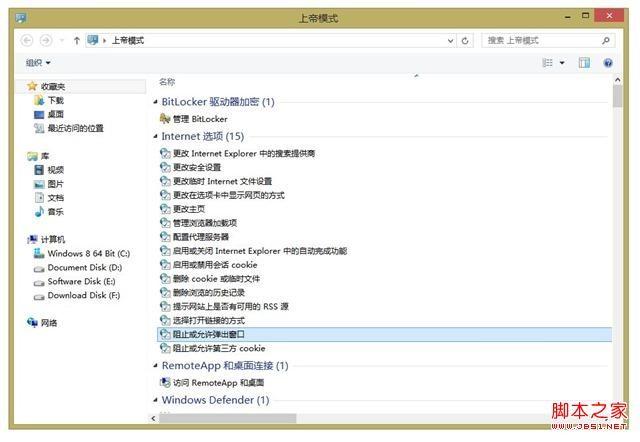Open the 图片 library

[x=56, y=184]
